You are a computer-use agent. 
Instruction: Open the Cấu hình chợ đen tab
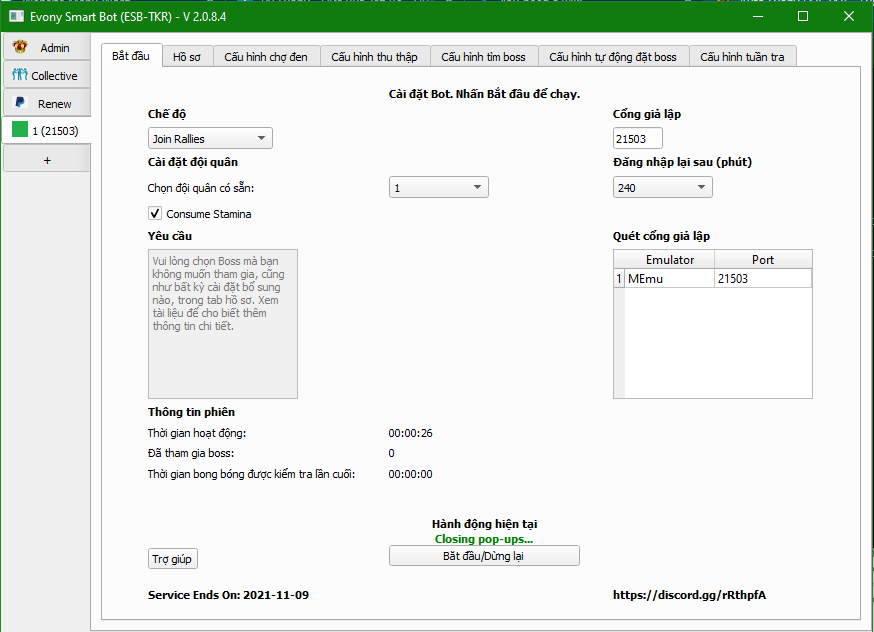[x=265, y=57]
